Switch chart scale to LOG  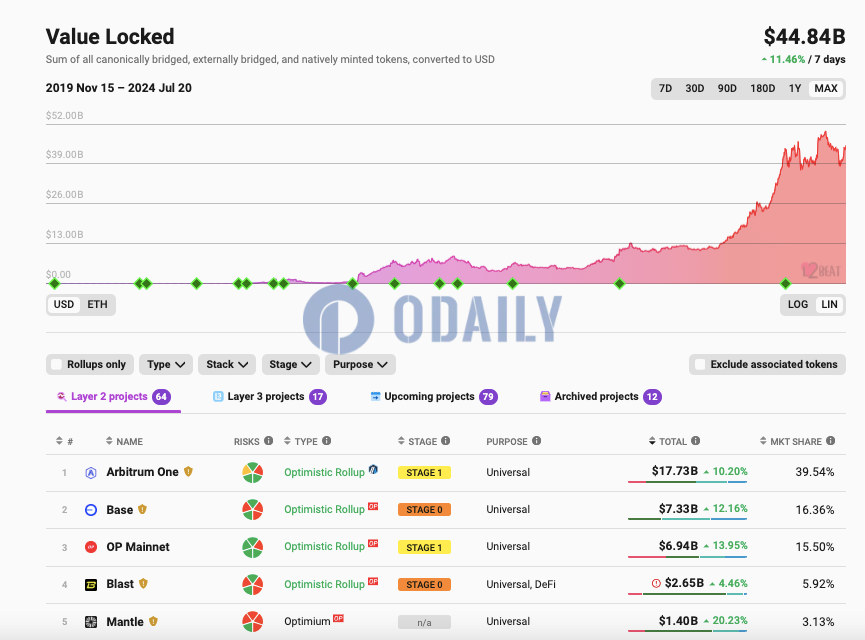click(x=798, y=304)
